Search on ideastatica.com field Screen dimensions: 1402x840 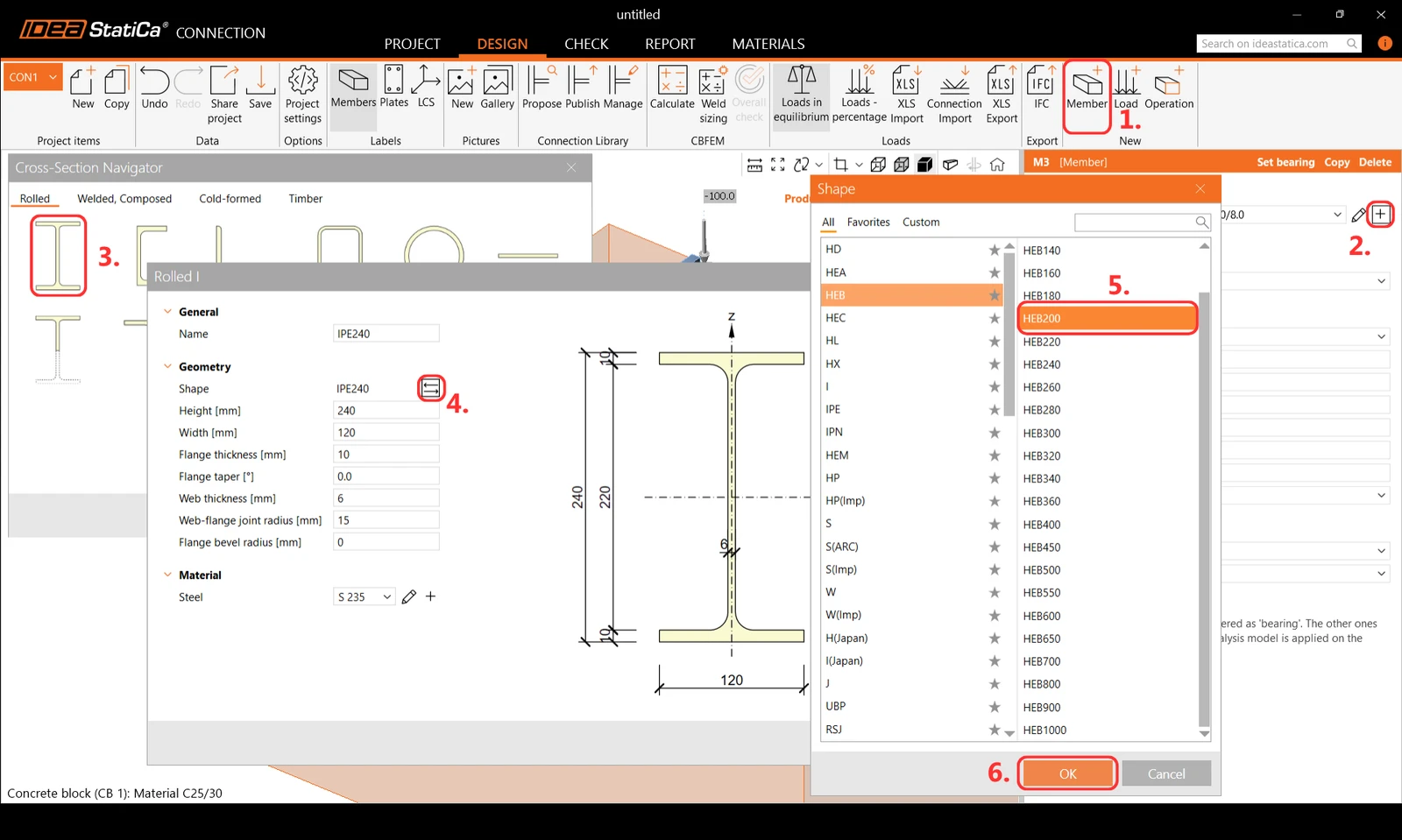1278,44
